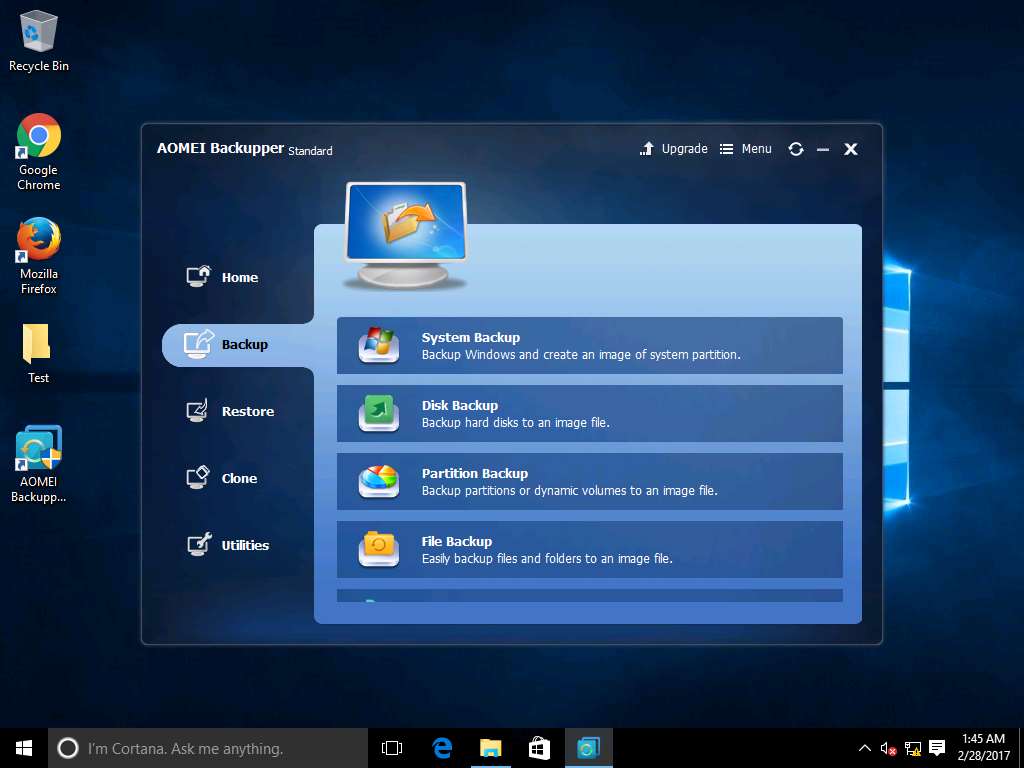Click 'Easily backup files and folders' description
1024x768 pixels.
[x=547, y=558]
